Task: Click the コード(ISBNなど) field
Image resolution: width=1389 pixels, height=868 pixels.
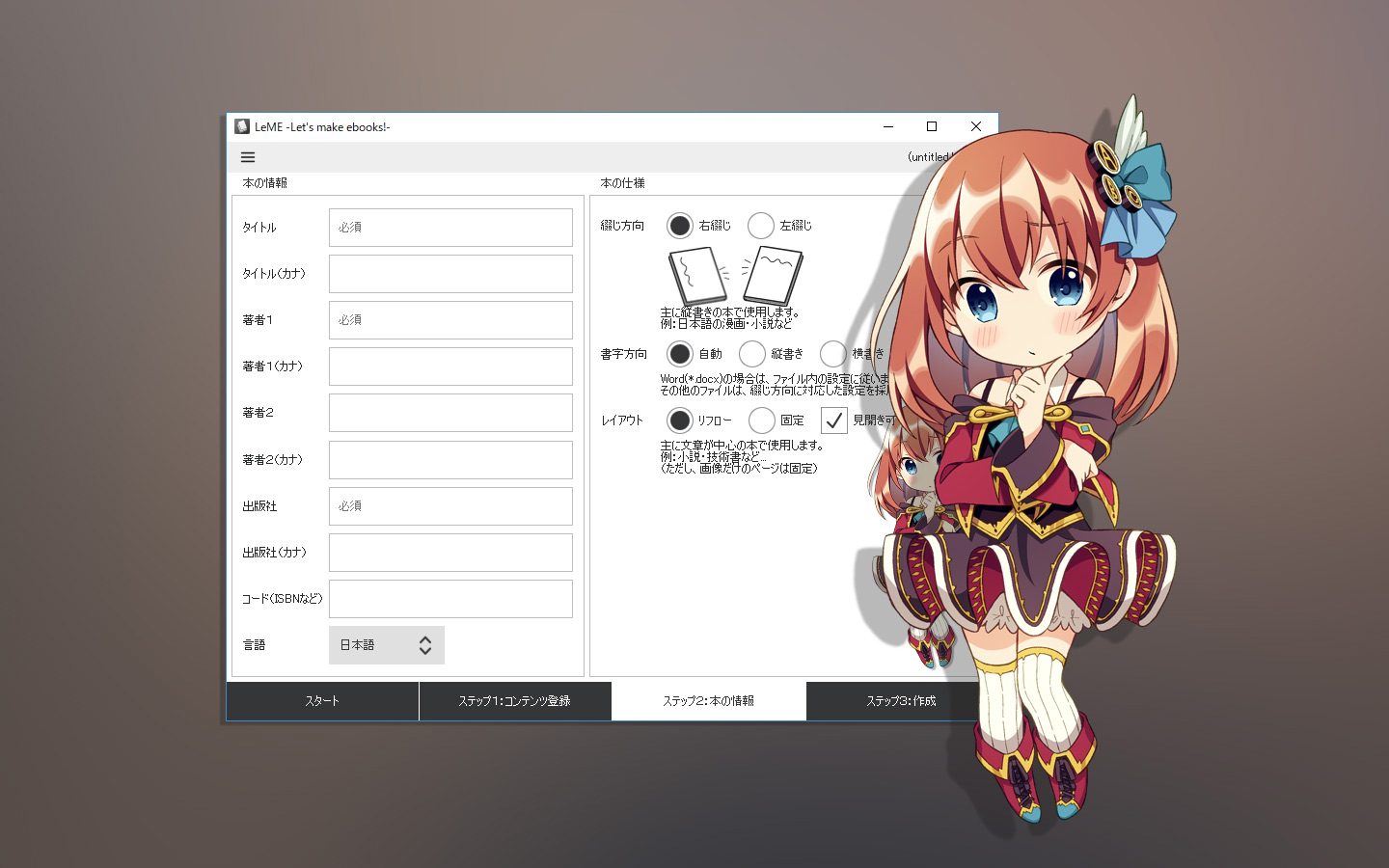Action: tap(450, 599)
